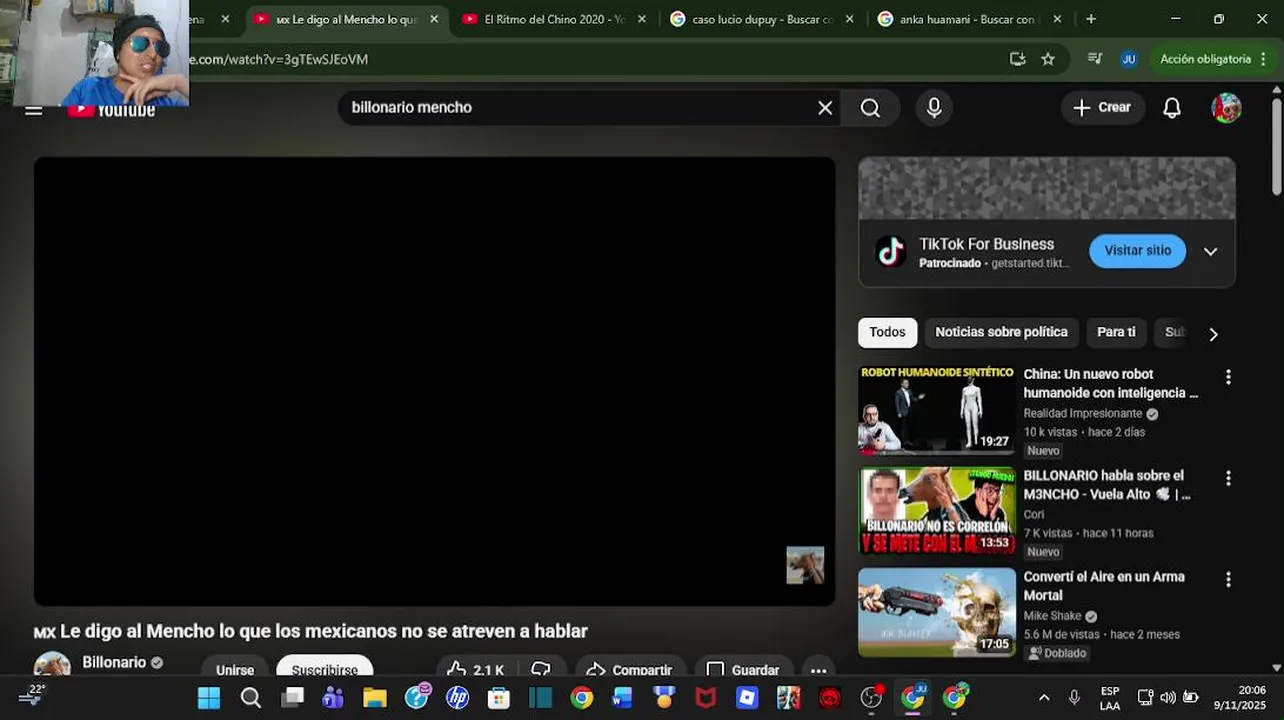This screenshot has height=720, width=1284.
Task: Click the Acción obligatoria button
Action: point(1213,59)
